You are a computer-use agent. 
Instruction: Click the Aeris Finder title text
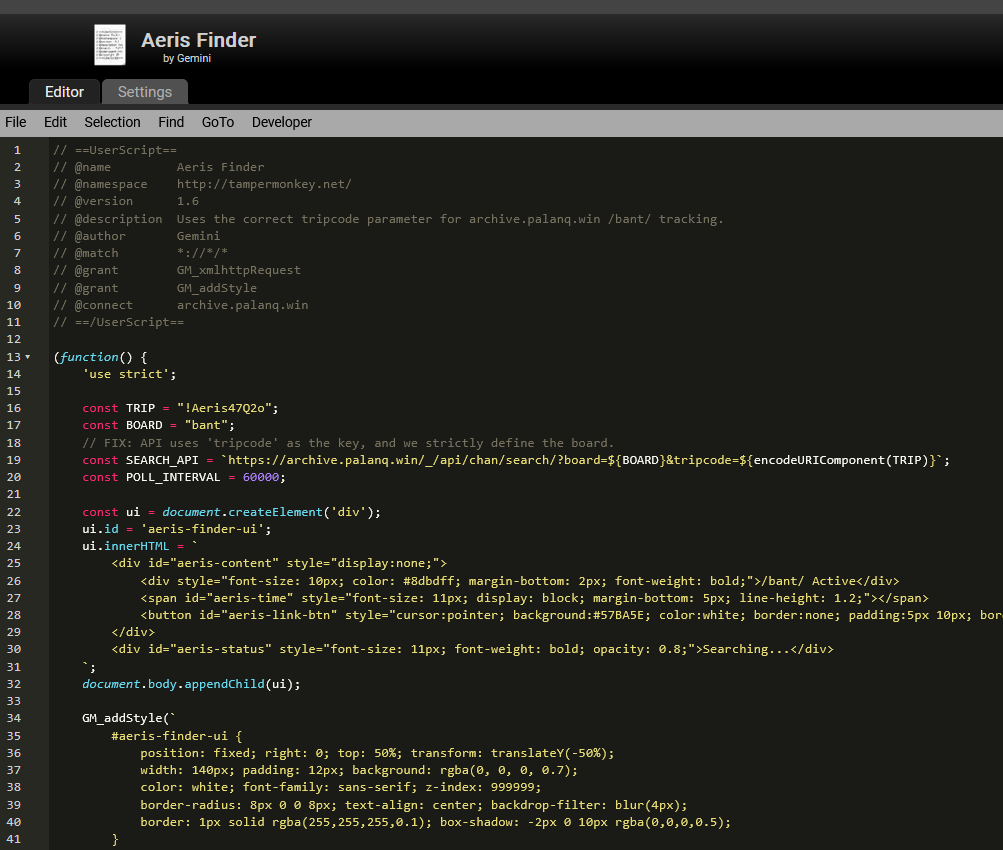(198, 40)
